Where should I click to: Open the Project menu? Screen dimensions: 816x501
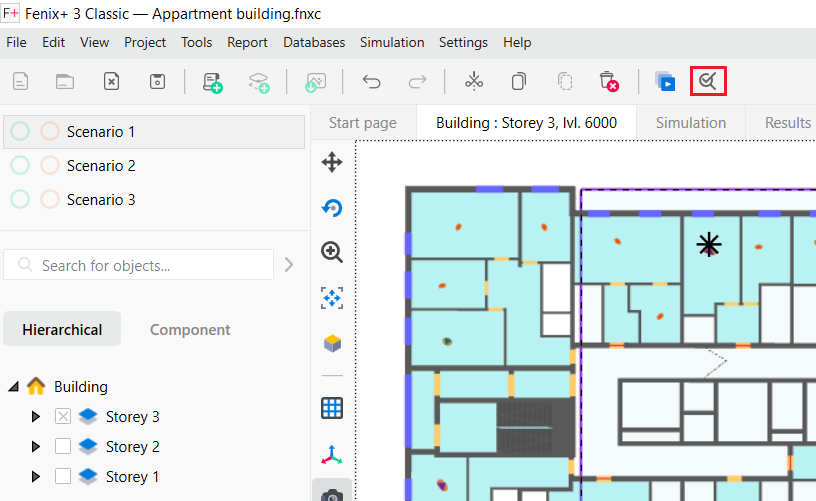point(145,43)
